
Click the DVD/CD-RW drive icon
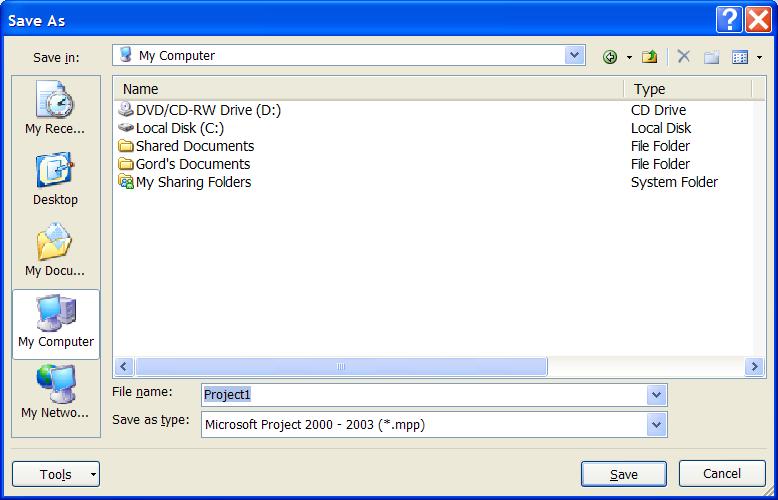coord(126,109)
